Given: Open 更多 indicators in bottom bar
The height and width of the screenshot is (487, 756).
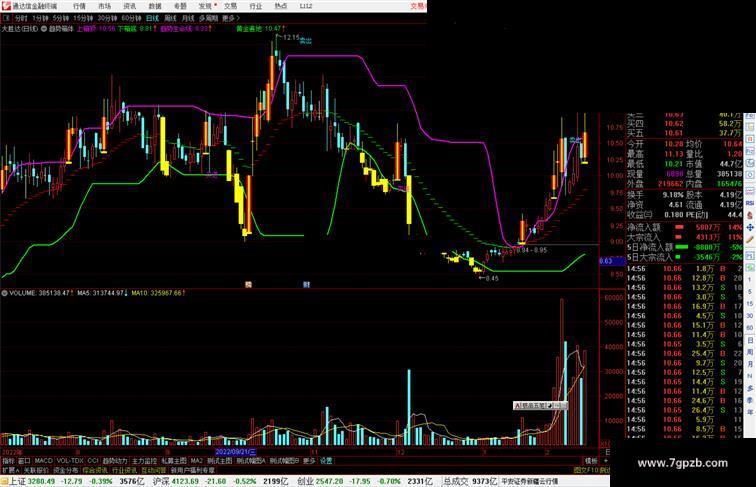Looking at the screenshot, I should coord(309,461).
